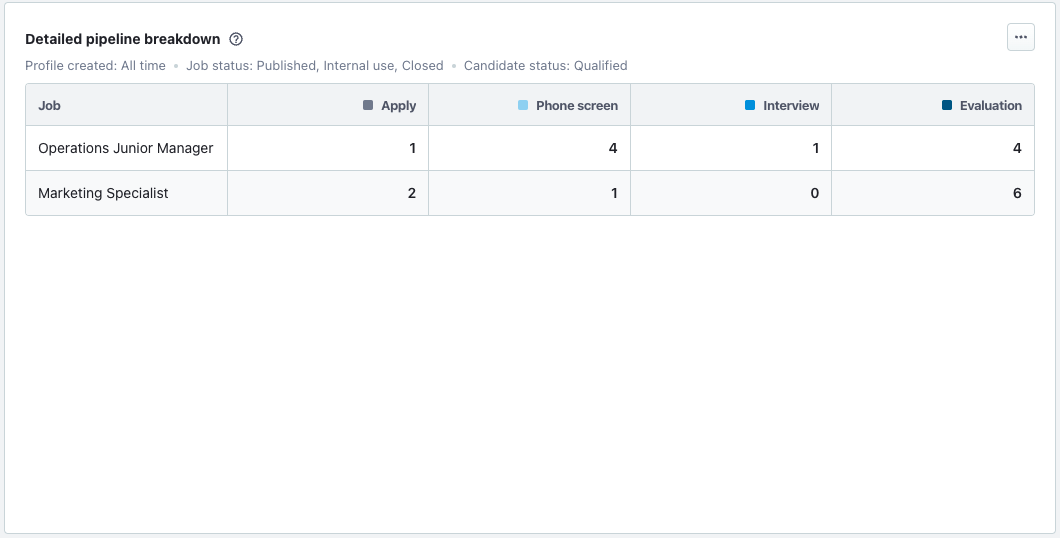1060x538 pixels.
Task: Sort by the Phone screen column header
Action: pyautogui.click(x=576, y=105)
